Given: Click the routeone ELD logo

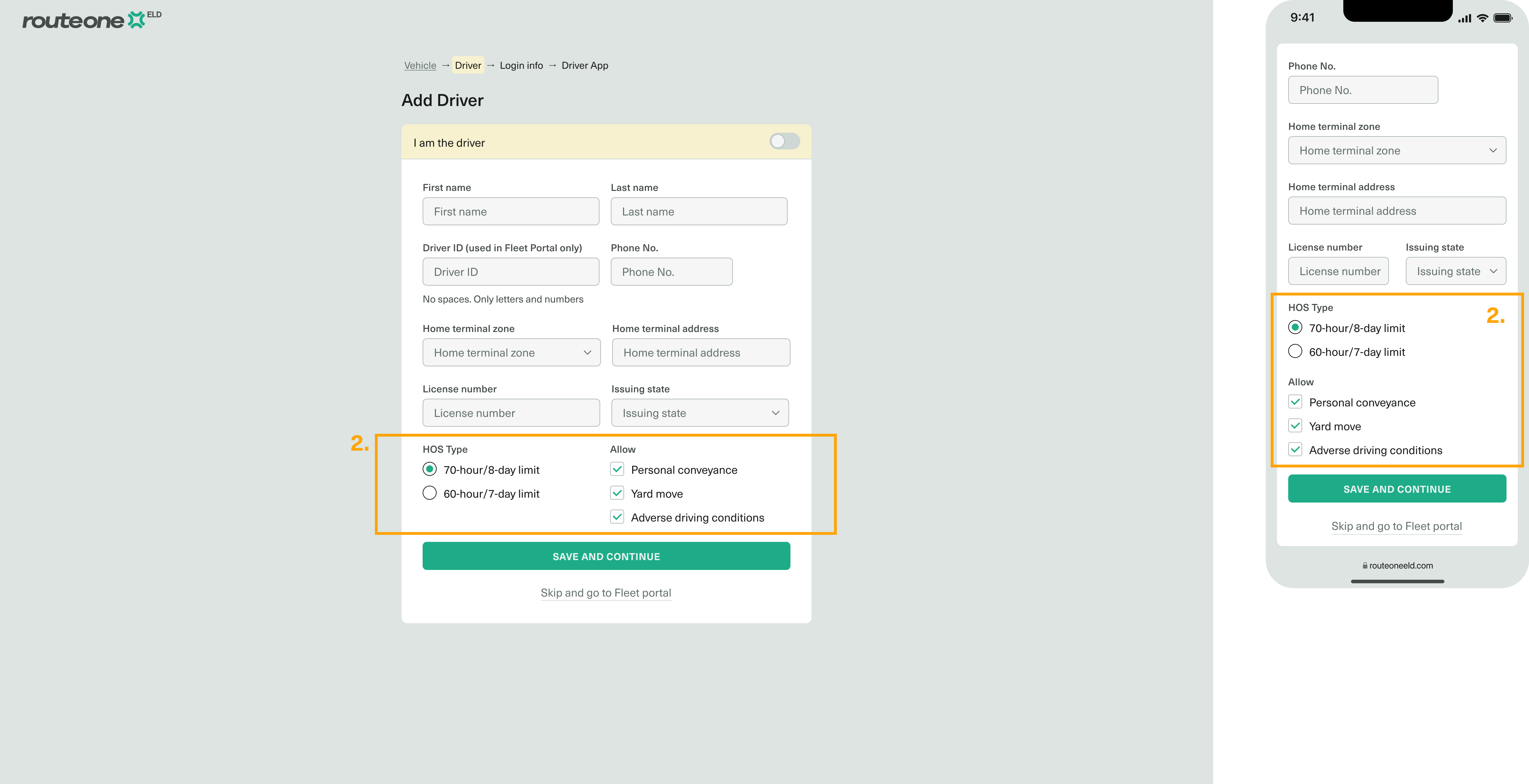Looking at the screenshot, I should (92, 20).
